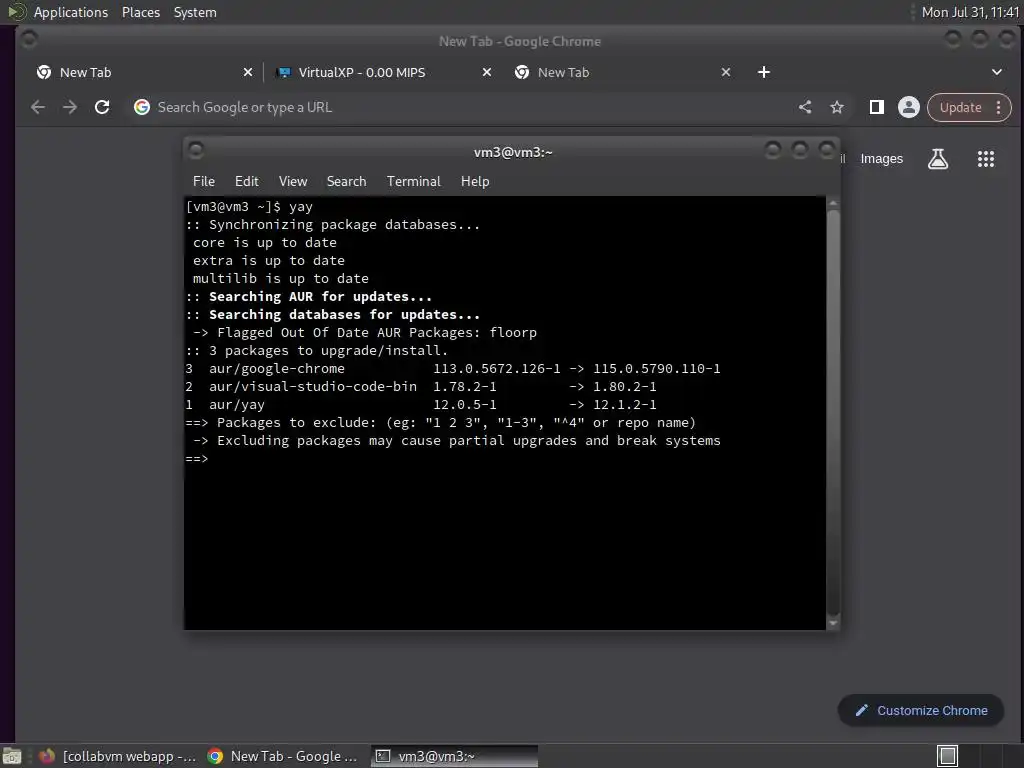The image size is (1024, 768).
Task: Click Chrome forward navigation arrow
Action: 70,107
